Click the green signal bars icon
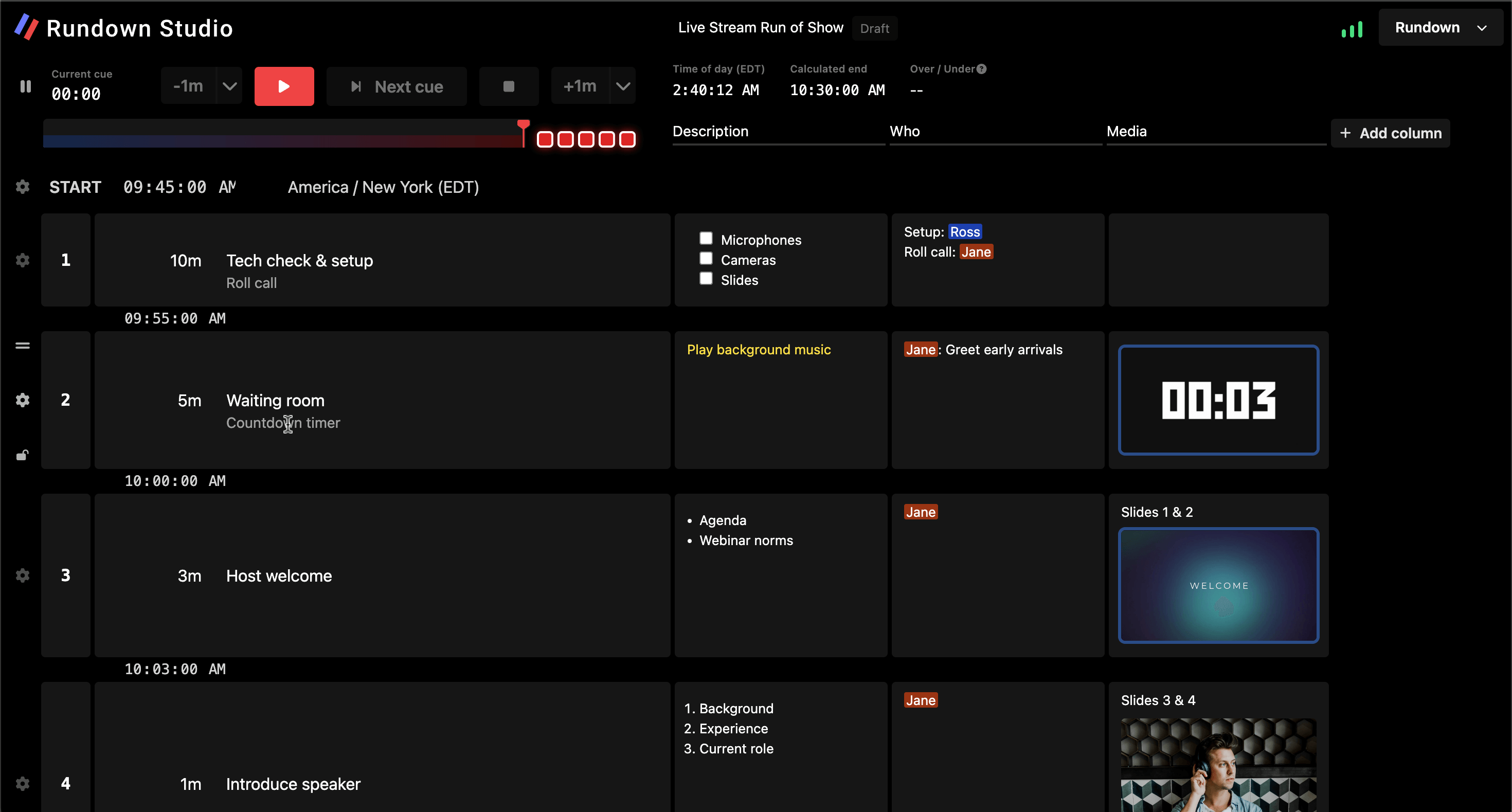This screenshot has height=812, width=1512. click(1352, 29)
